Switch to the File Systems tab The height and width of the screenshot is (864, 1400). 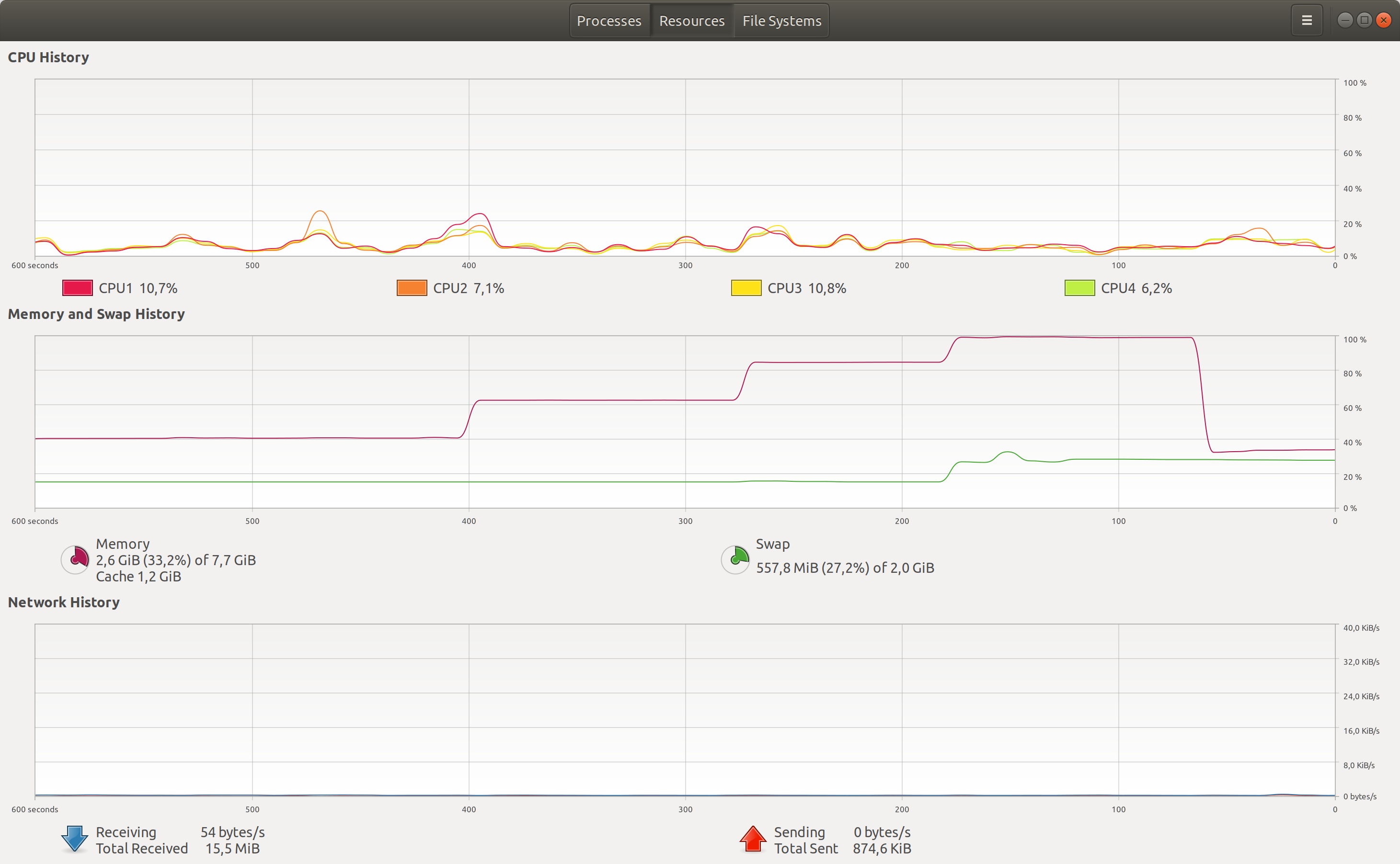point(781,21)
